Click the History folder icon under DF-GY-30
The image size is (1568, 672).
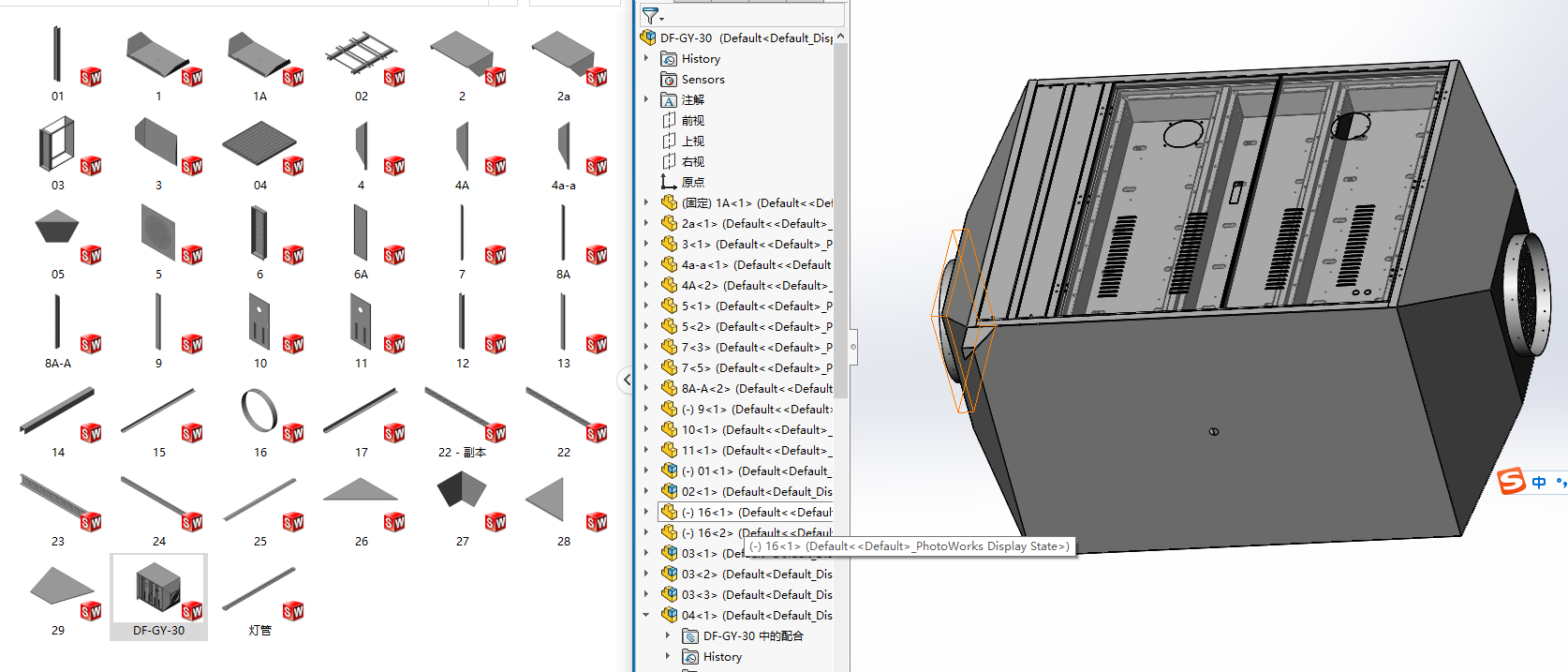point(669,59)
